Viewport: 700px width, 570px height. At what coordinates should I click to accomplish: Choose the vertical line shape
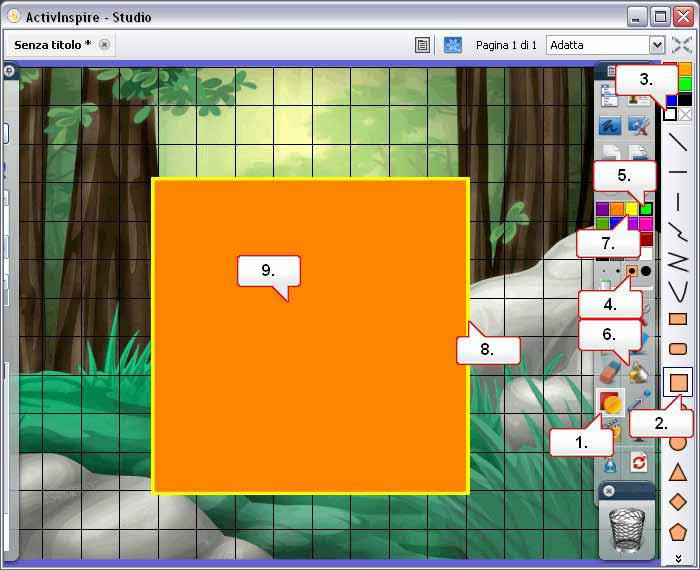pyautogui.click(x=678, y=201)
